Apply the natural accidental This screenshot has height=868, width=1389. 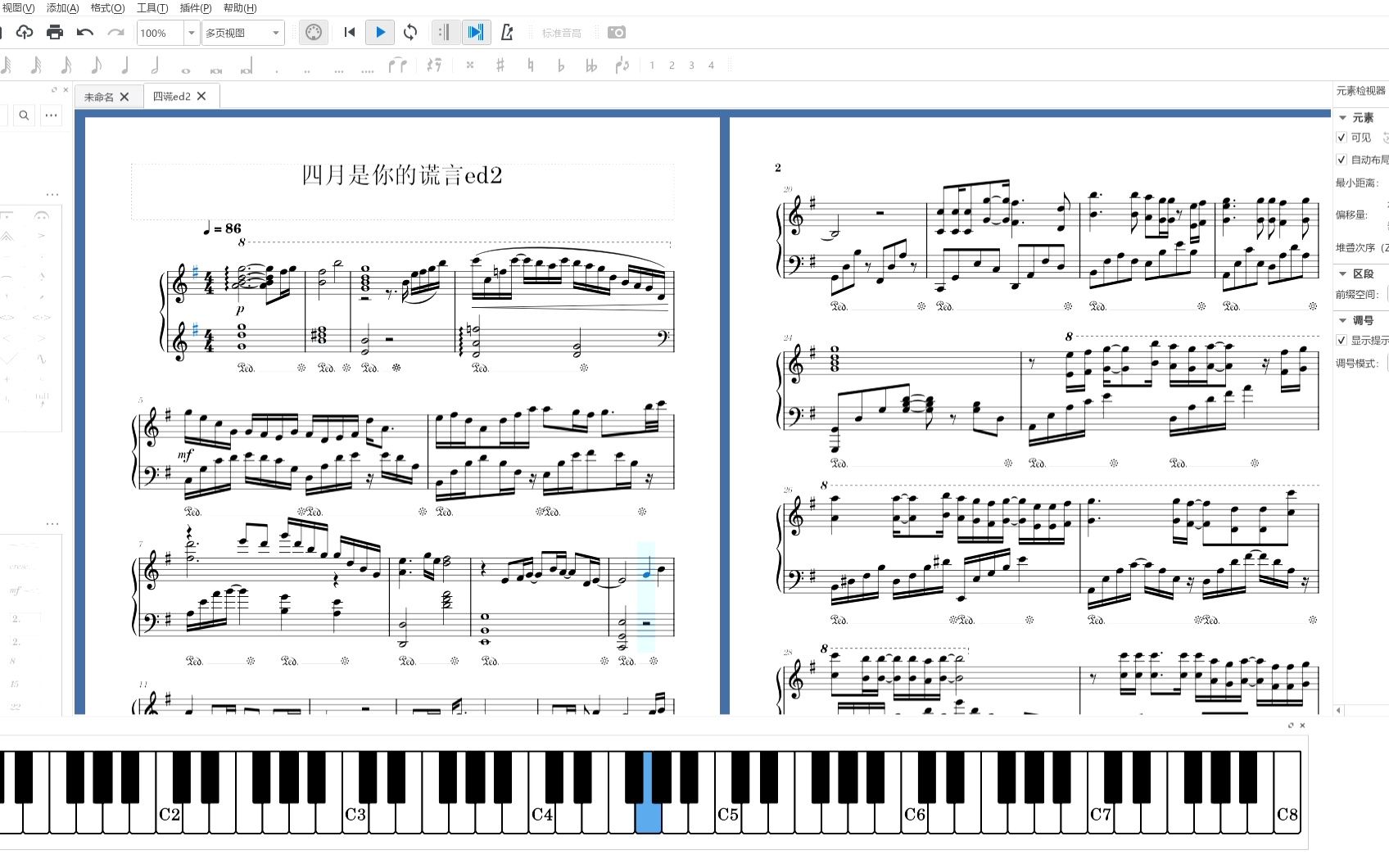tap(531, 65)
